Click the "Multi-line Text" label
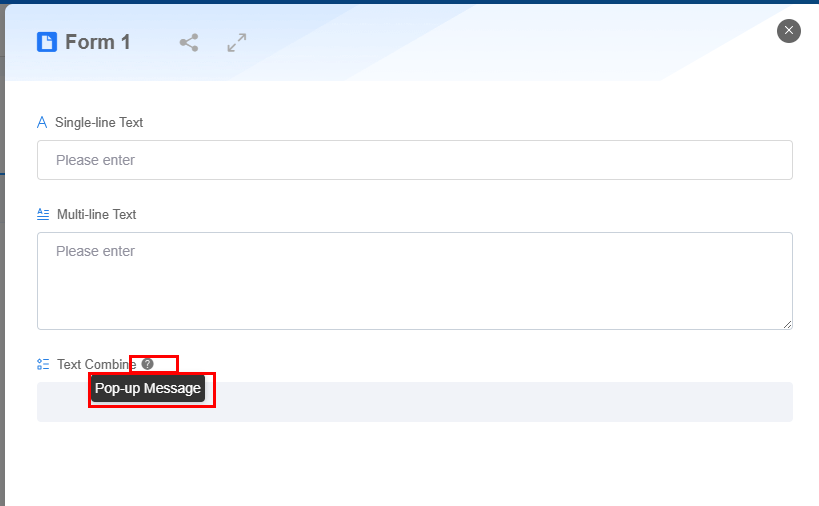819x506 pixels. (x=97, y=215)
